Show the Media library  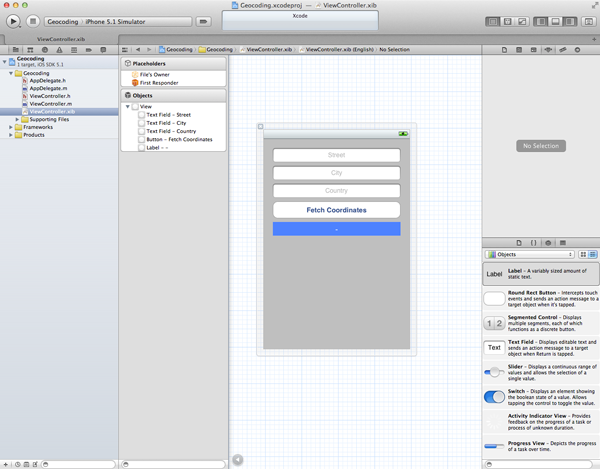(562, 243)
